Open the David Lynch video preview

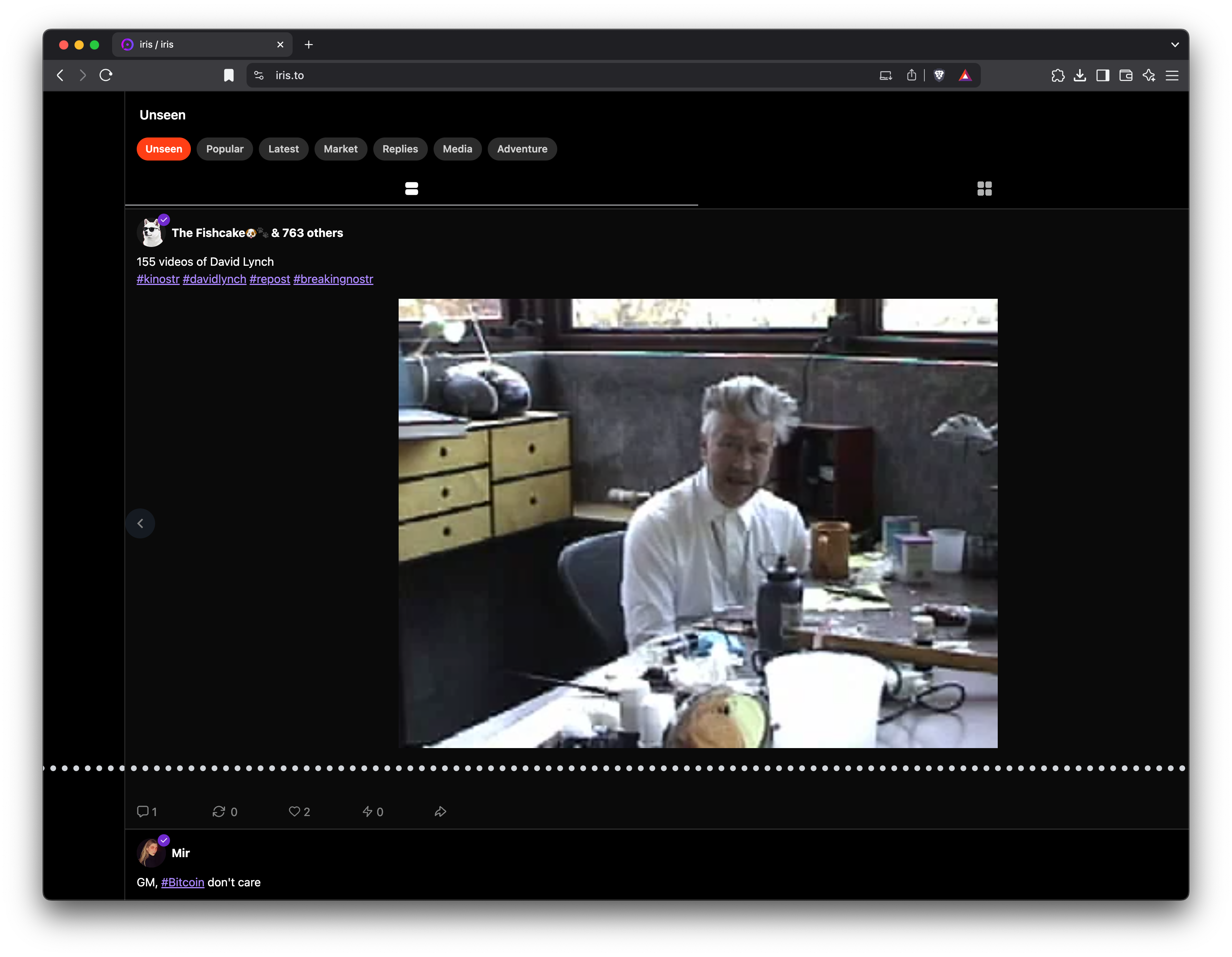click(x=698, y=523)
